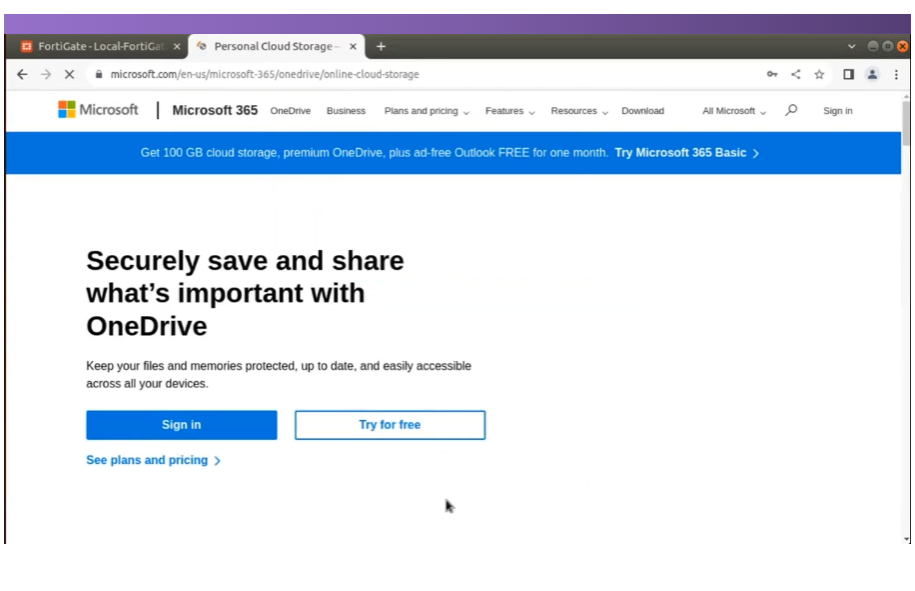Viewport: 915px width, 591px height.
Task: Expand the All Microsoft menu
Action: (x=734, y=111)
